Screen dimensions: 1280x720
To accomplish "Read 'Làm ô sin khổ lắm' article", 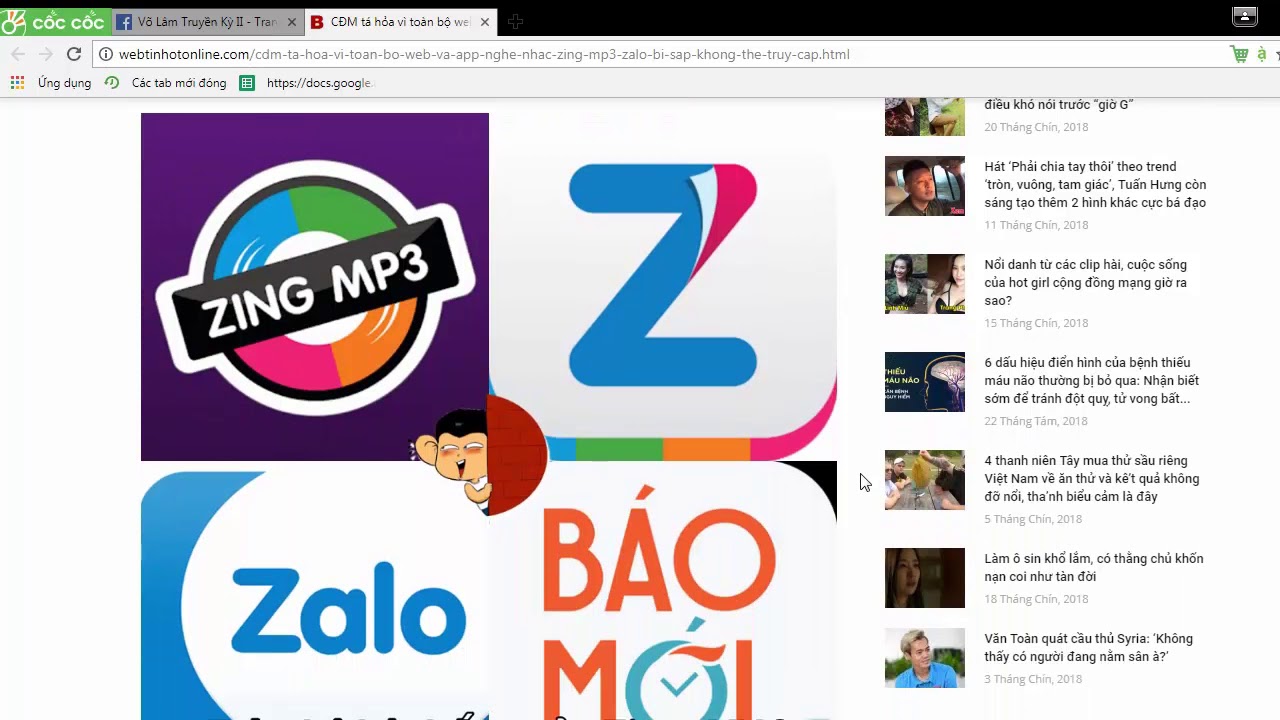I will 1094,568.
